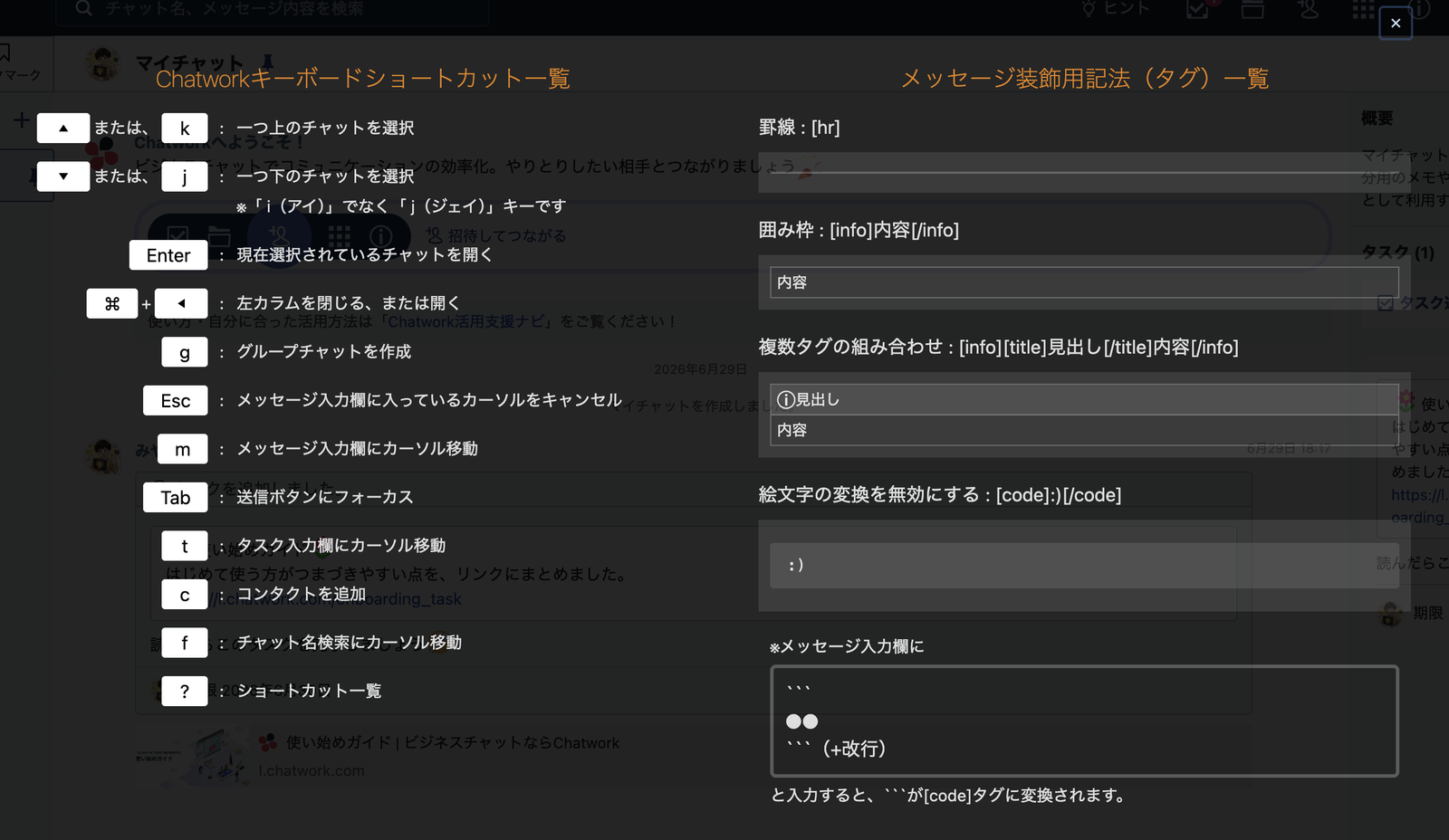The image size is (1449, 840).
Task: Click the dimmed ヒント button in header
Action: [1116, 9]
